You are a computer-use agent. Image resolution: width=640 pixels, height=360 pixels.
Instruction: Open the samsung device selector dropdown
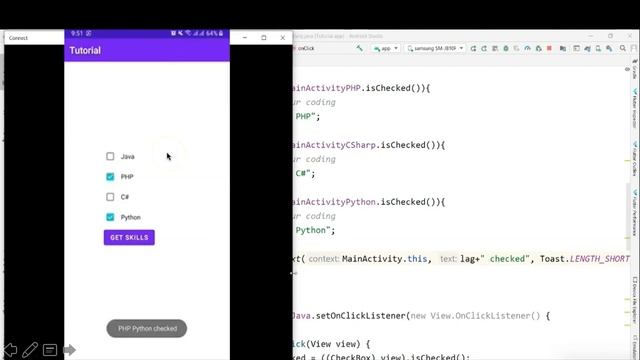click(x=435, y=48)
